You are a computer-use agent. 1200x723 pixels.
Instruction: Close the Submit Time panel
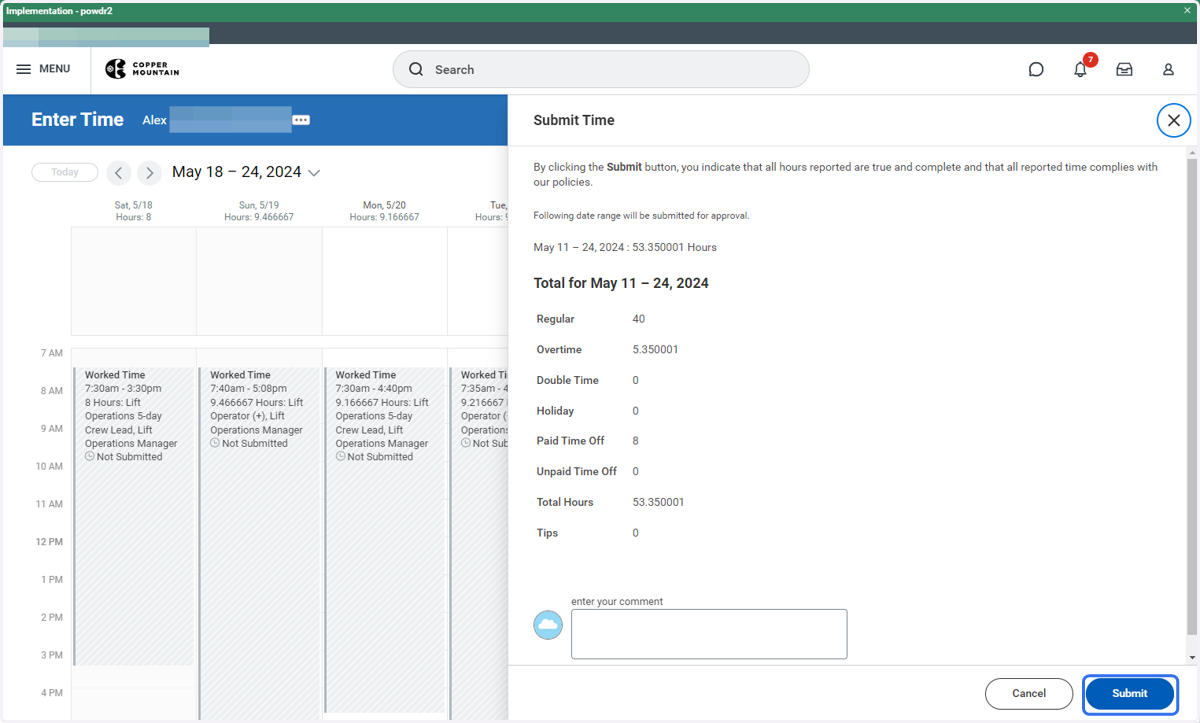click(1174, 120)
